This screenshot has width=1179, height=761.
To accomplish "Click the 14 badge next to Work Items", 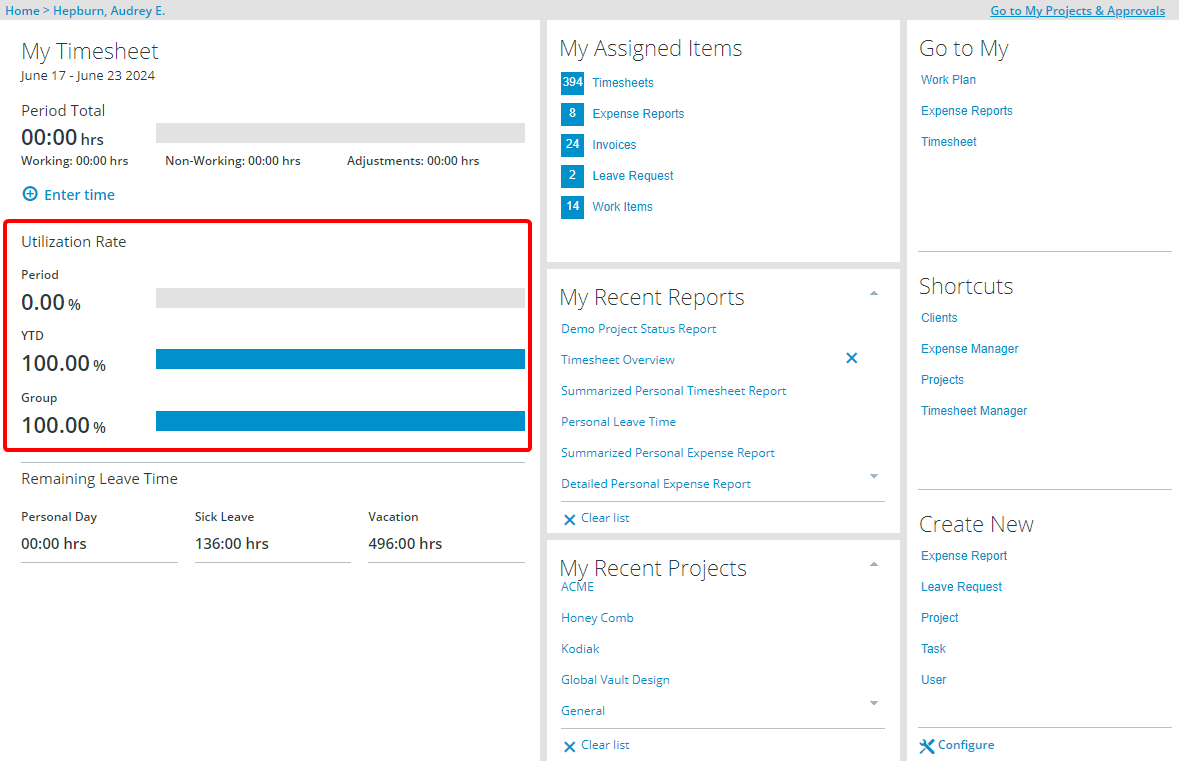I will tap(572, 207).
